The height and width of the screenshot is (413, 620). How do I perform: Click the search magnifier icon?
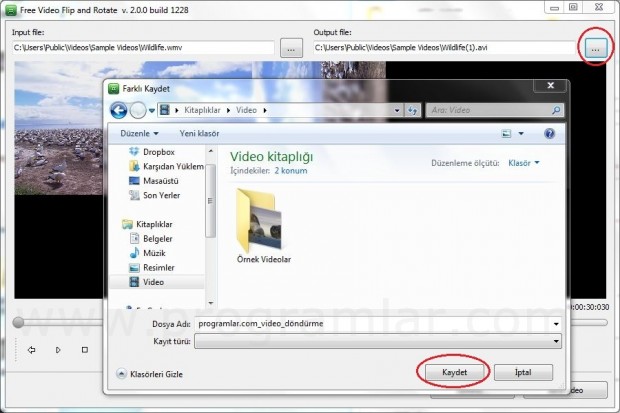(x=556, y=110)
